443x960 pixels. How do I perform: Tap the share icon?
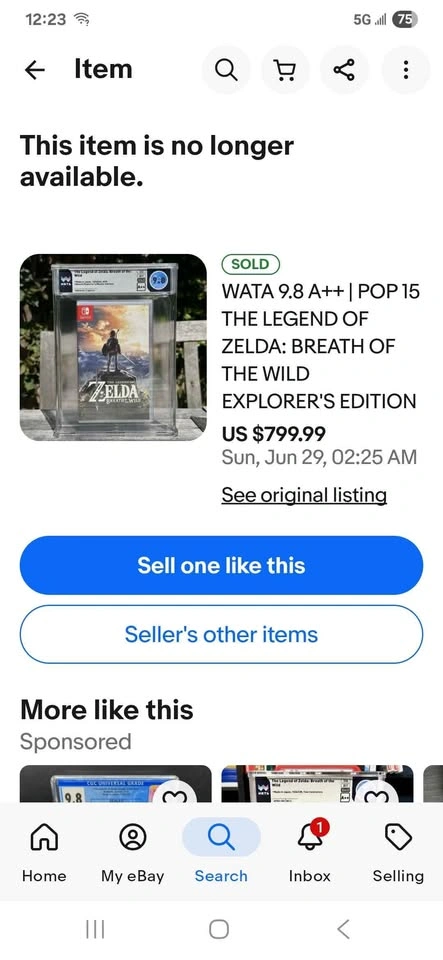point(344,70)
